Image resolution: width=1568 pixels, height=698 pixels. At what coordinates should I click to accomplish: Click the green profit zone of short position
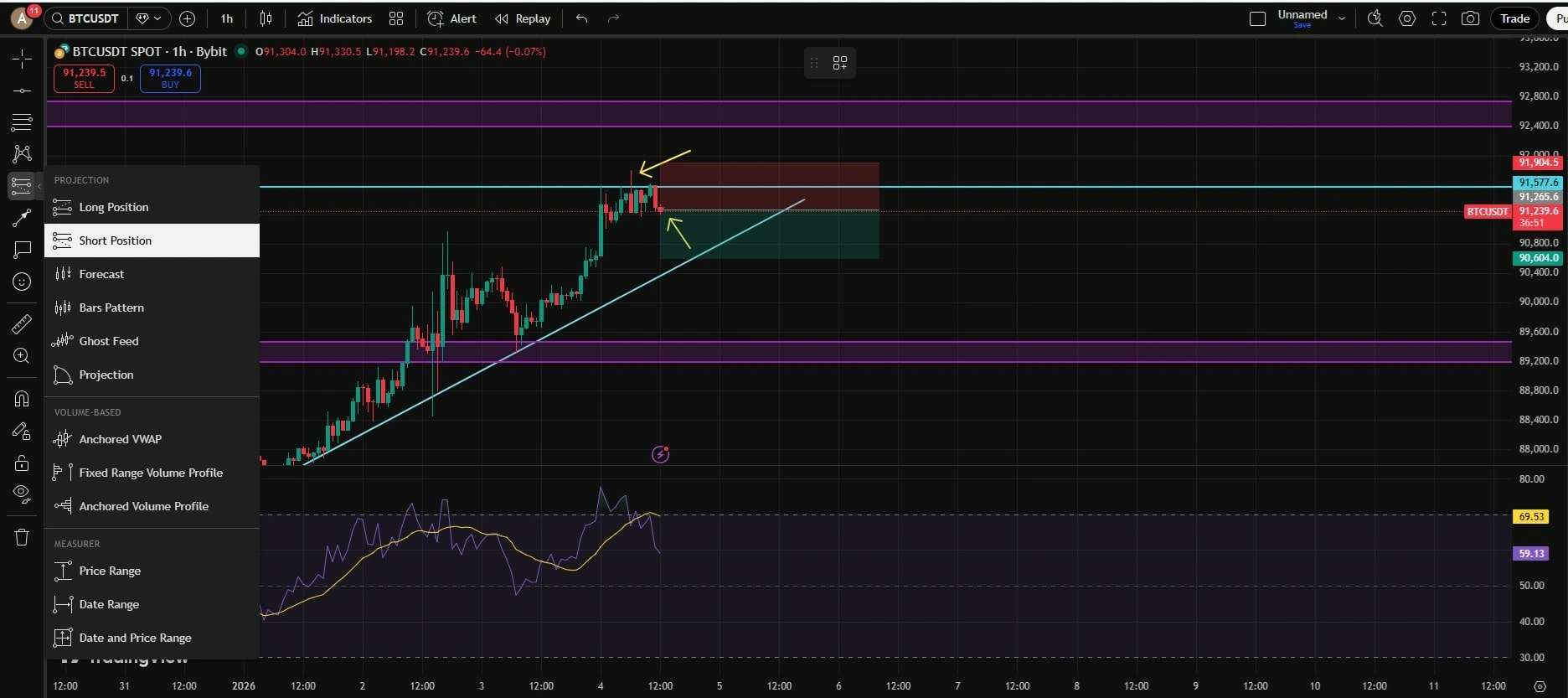(769, 235)
